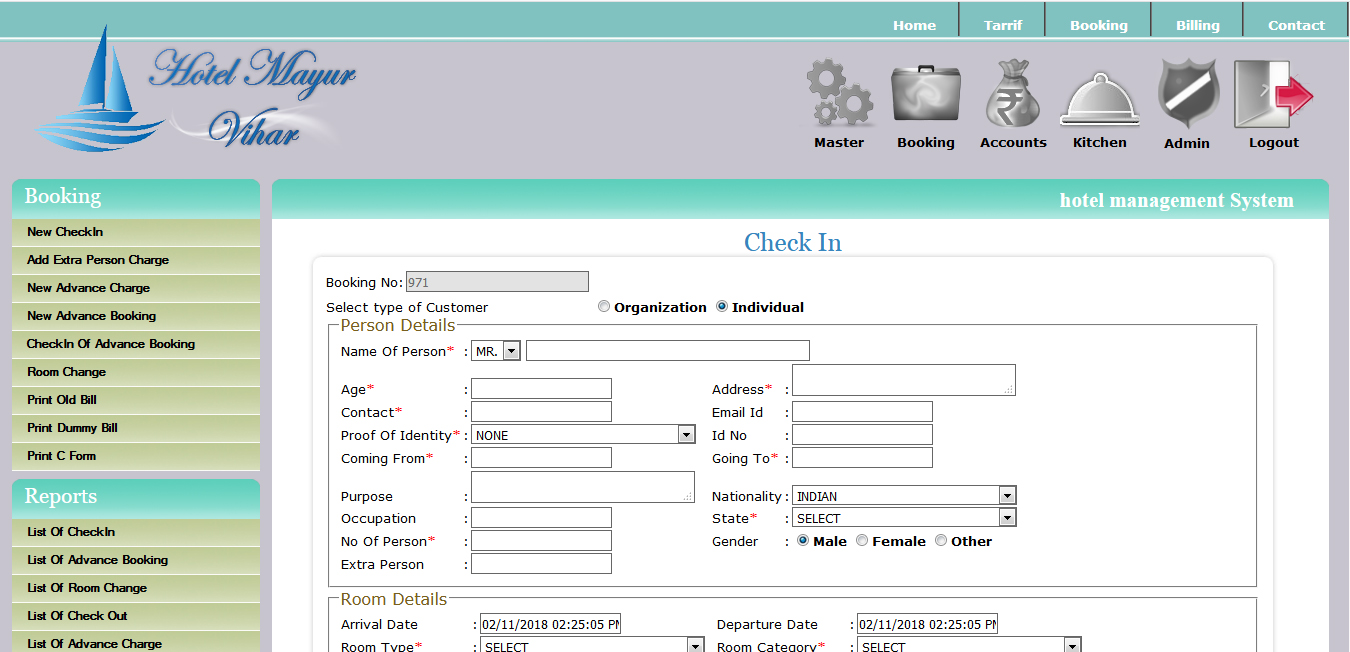Viewport: 1350px width, 652px height.
Task: Open New Advance Charge
Action: click(x=136, y=288)
